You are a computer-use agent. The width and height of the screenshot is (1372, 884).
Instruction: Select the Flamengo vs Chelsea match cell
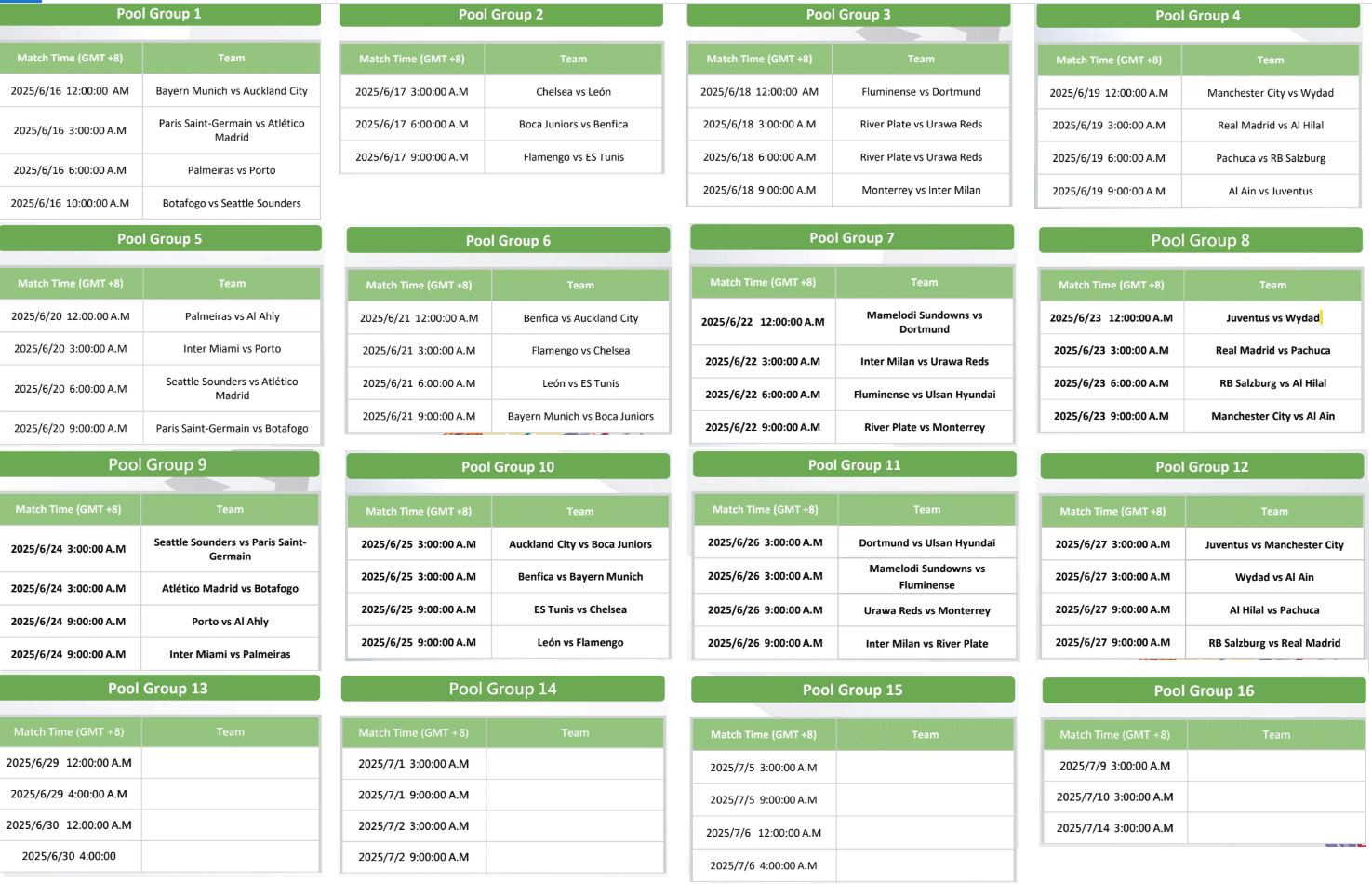pos(580,351)
